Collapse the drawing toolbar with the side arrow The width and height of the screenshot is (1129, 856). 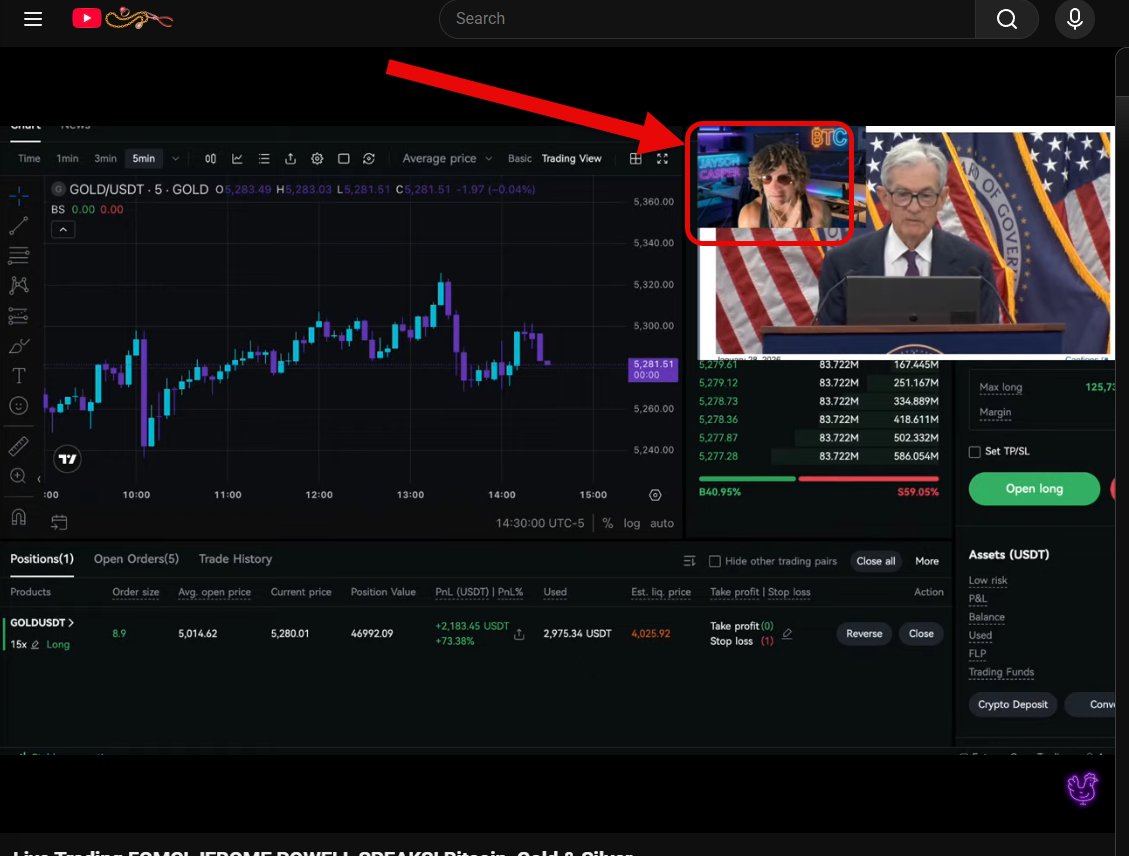[39, 479]
